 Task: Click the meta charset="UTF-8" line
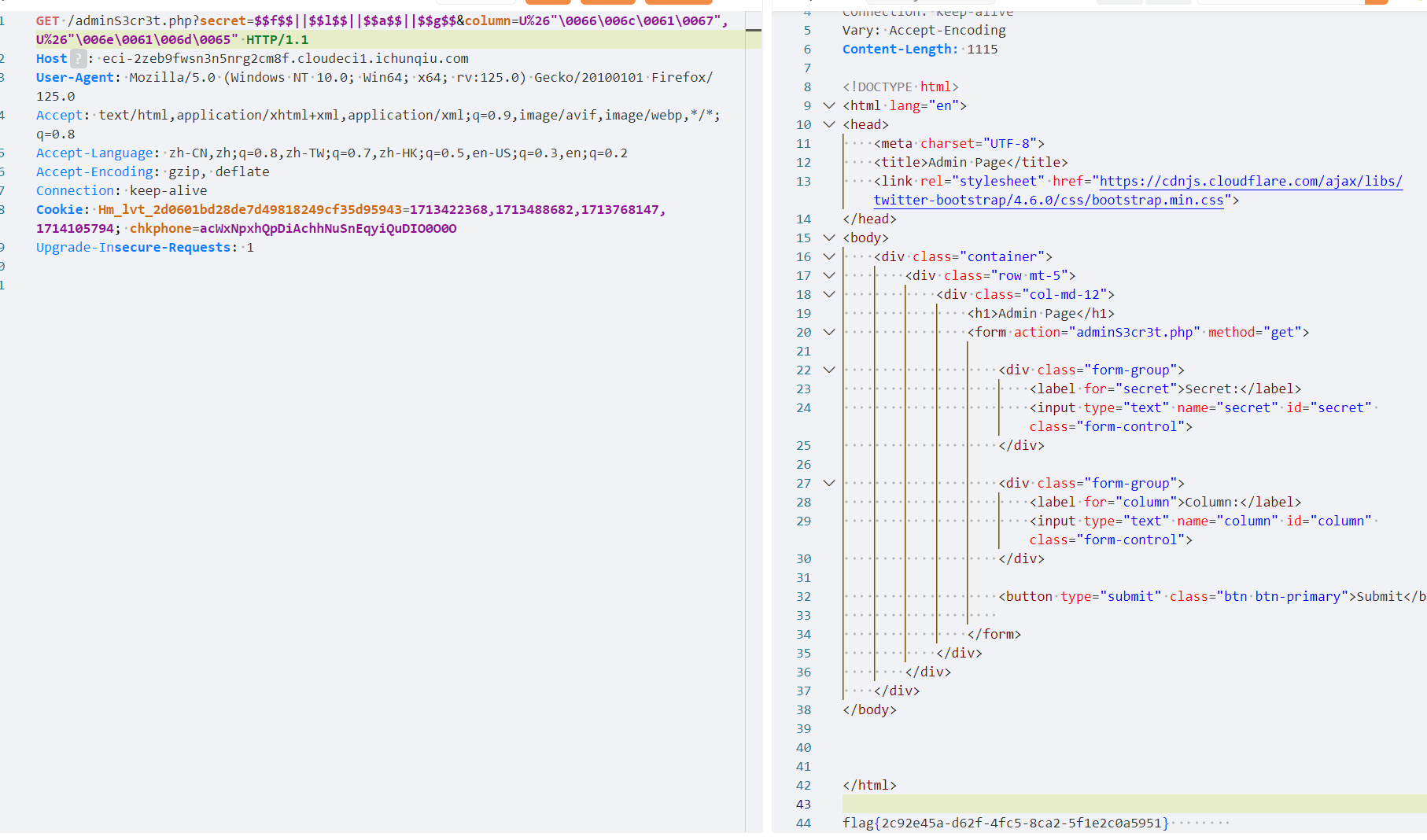959,143
